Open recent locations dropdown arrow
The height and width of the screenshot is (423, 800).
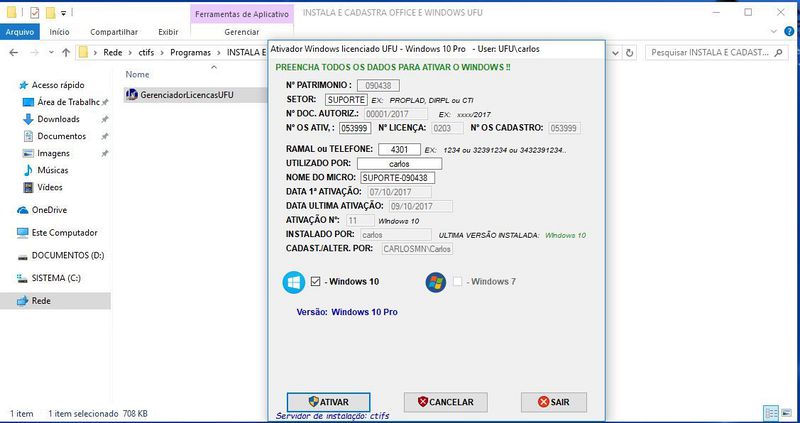pyautogui.click(x=51, y=53)
